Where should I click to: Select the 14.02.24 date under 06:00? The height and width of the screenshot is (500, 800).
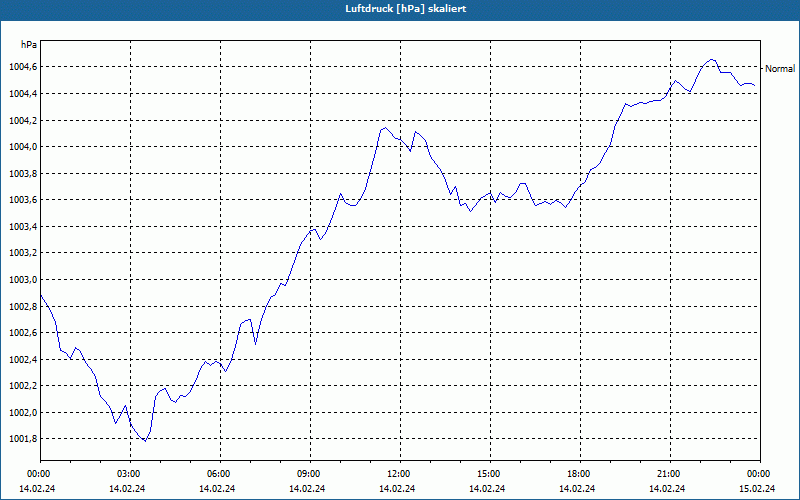pos(217,489)
